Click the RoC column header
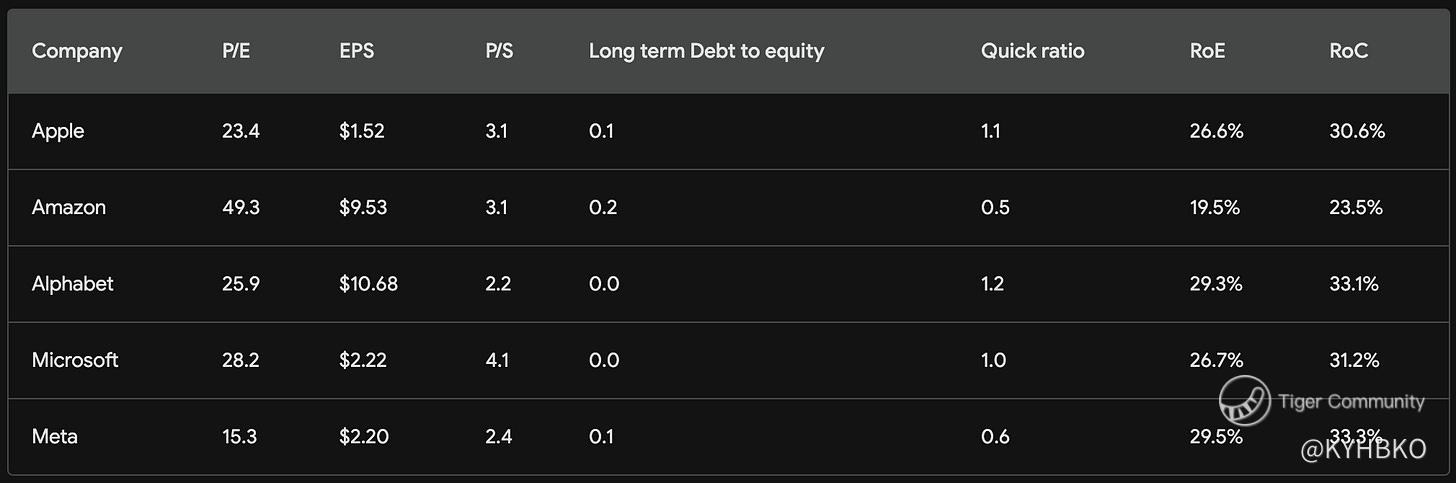The image size is (1456, 483). (x=1349, y=51)
